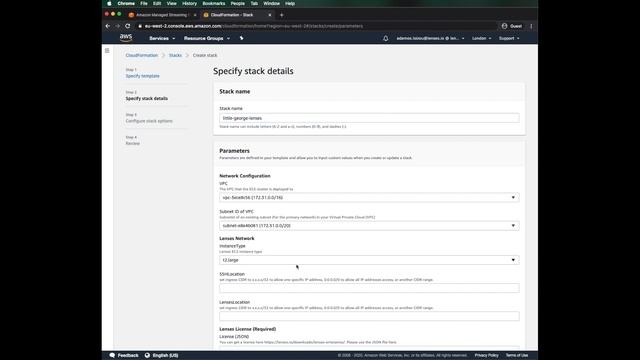The width and height of the screenshot is (640, 360).
Task: Open the Help menu
Action: coord(290,3)
